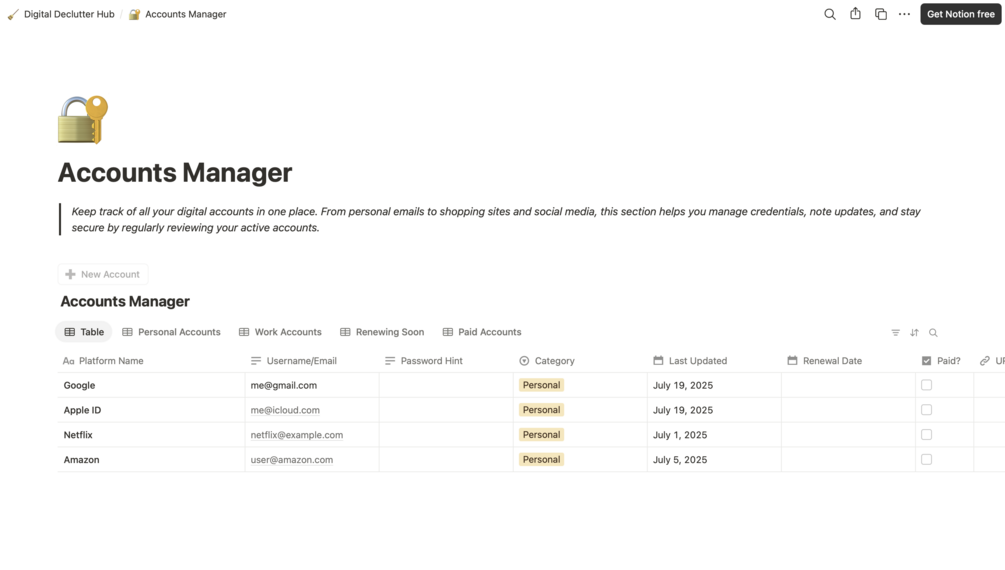Image resolution: width=1005 pixels, height=570 pixels.
Task: Click the text icon beside Username/Email
Action: point(256,361)
